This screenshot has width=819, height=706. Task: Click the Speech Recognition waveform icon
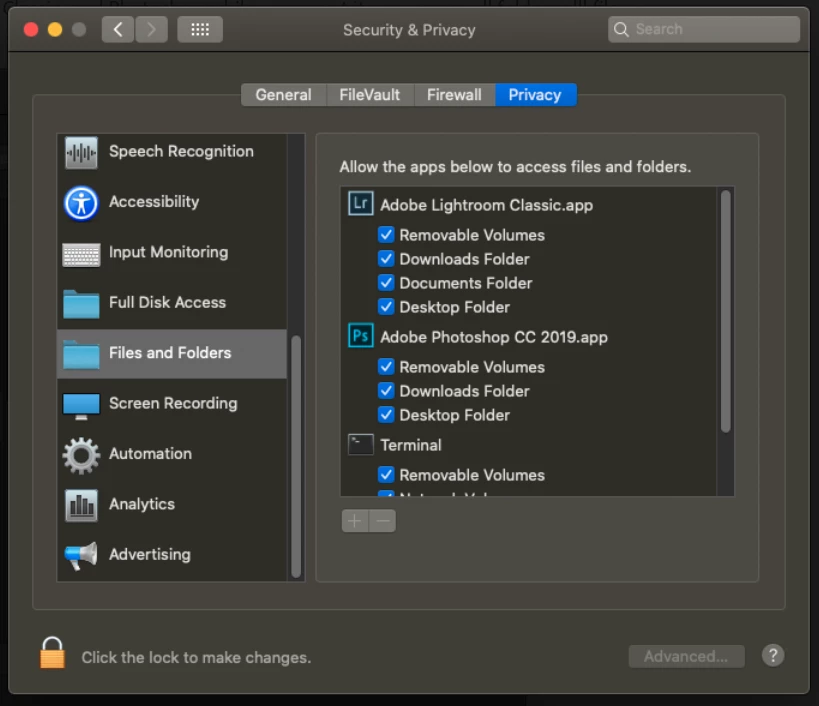(x=81, y=152)
